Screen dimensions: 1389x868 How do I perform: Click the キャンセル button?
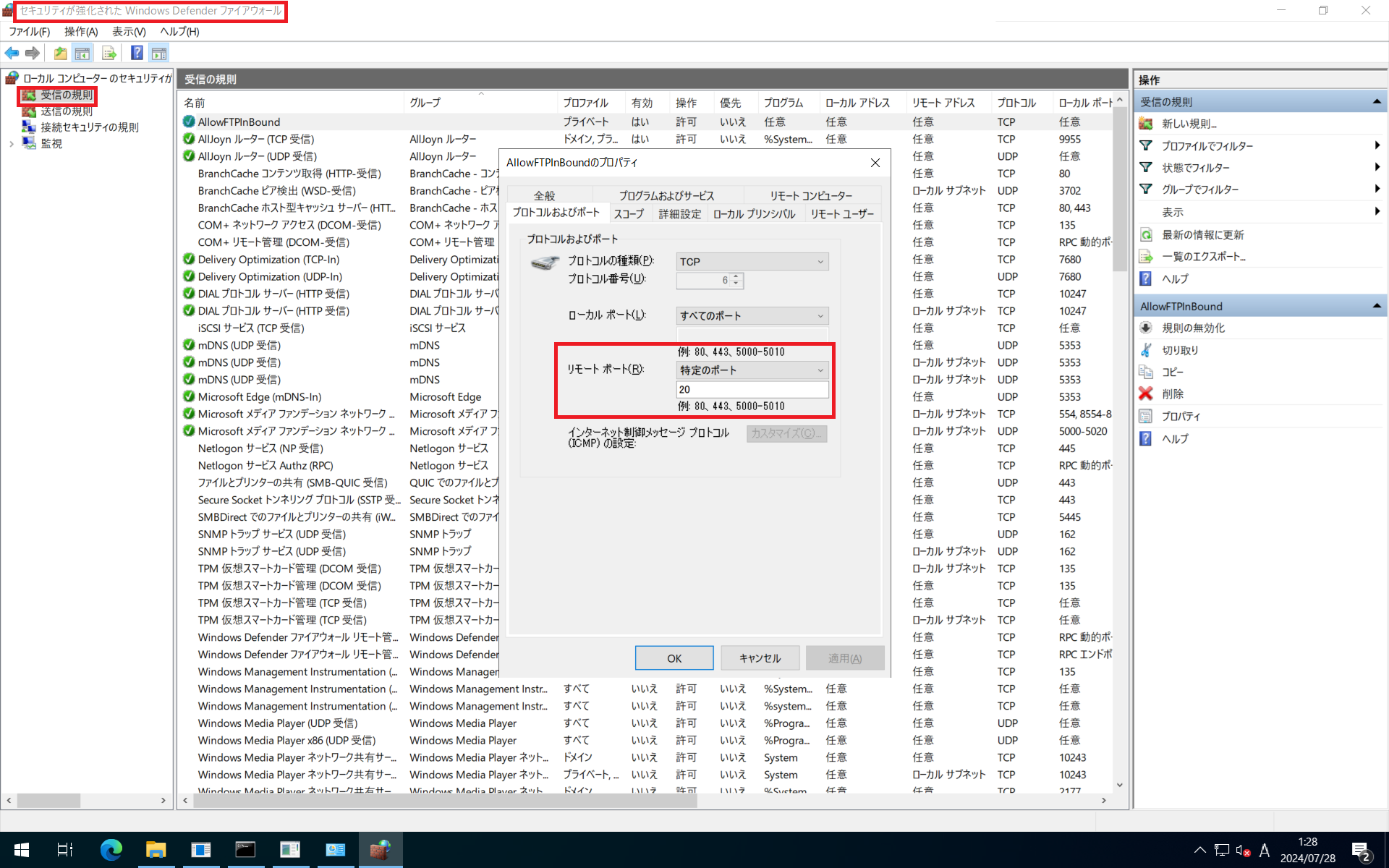click(x=759, y=658)
